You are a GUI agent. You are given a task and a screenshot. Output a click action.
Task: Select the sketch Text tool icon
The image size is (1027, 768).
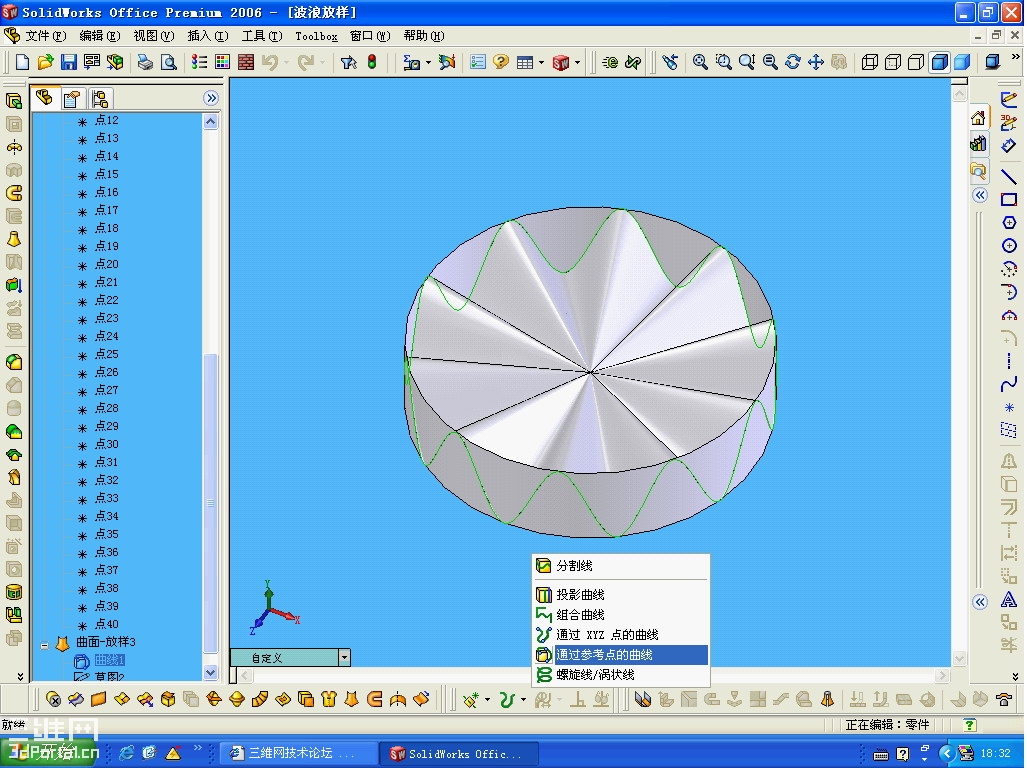pos(1009,599)
